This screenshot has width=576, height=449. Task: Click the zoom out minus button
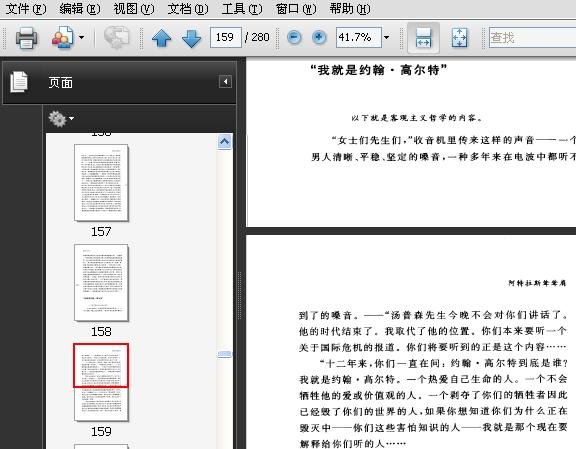pyautogui.click(x=294, y=37)
